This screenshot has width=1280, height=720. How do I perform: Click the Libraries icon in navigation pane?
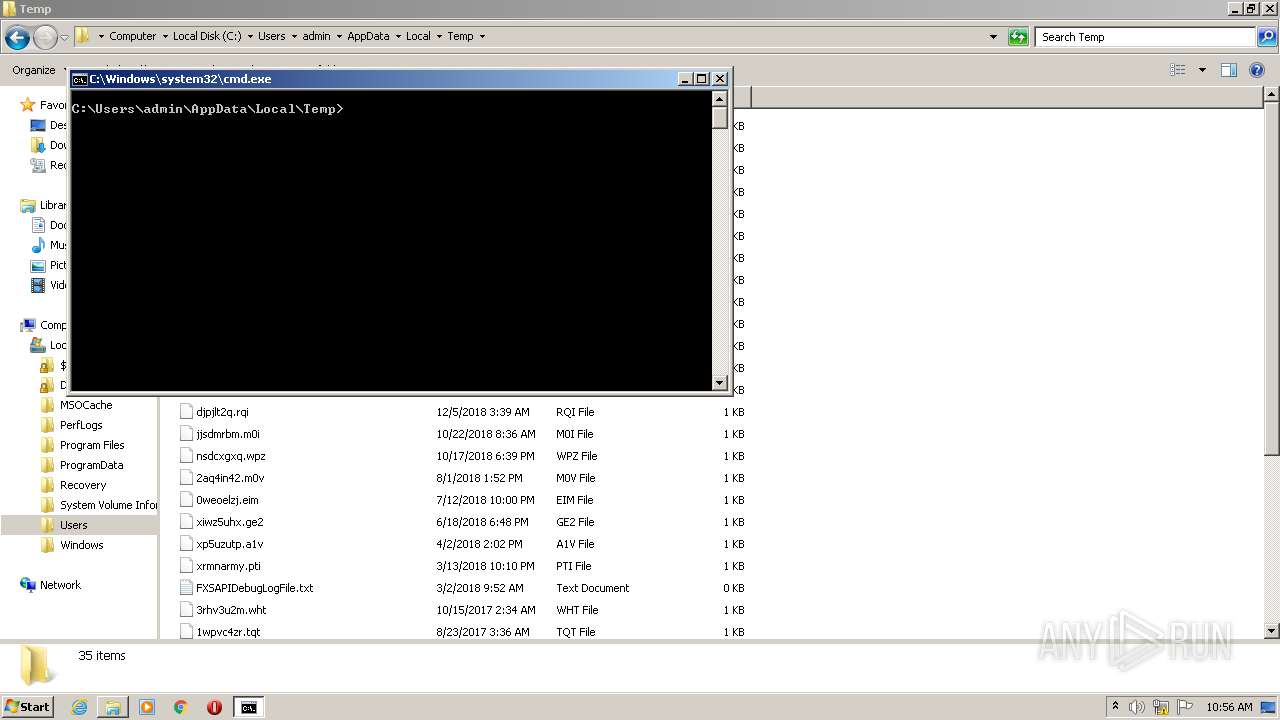click(28, 205)
